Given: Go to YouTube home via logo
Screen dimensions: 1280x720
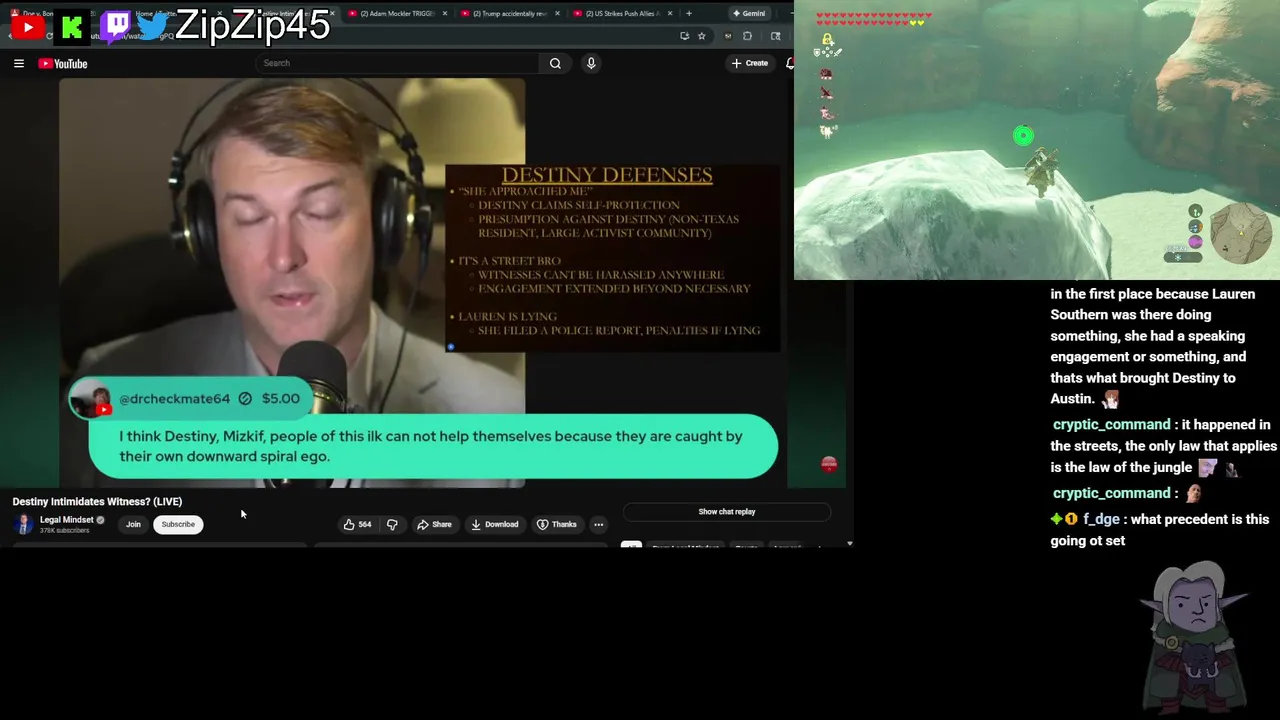Looking at the screenshot, I should (63, 63).
